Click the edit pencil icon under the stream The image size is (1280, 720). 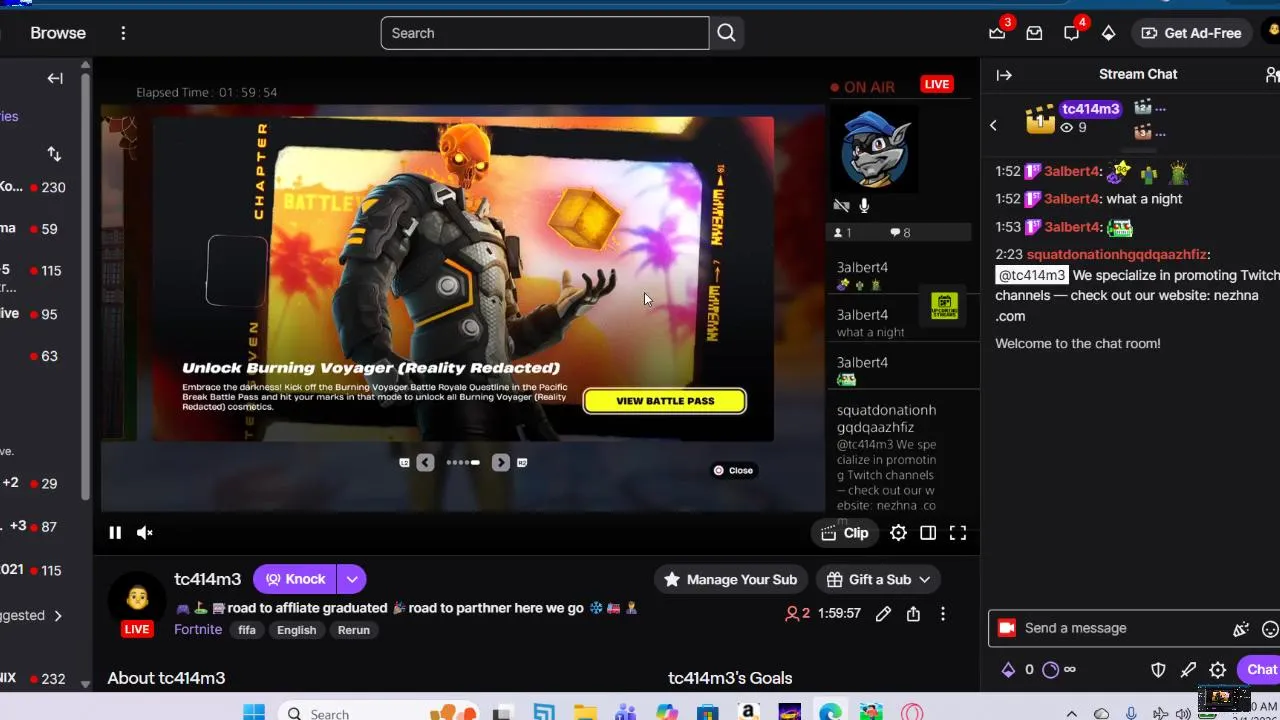[883, 614]
